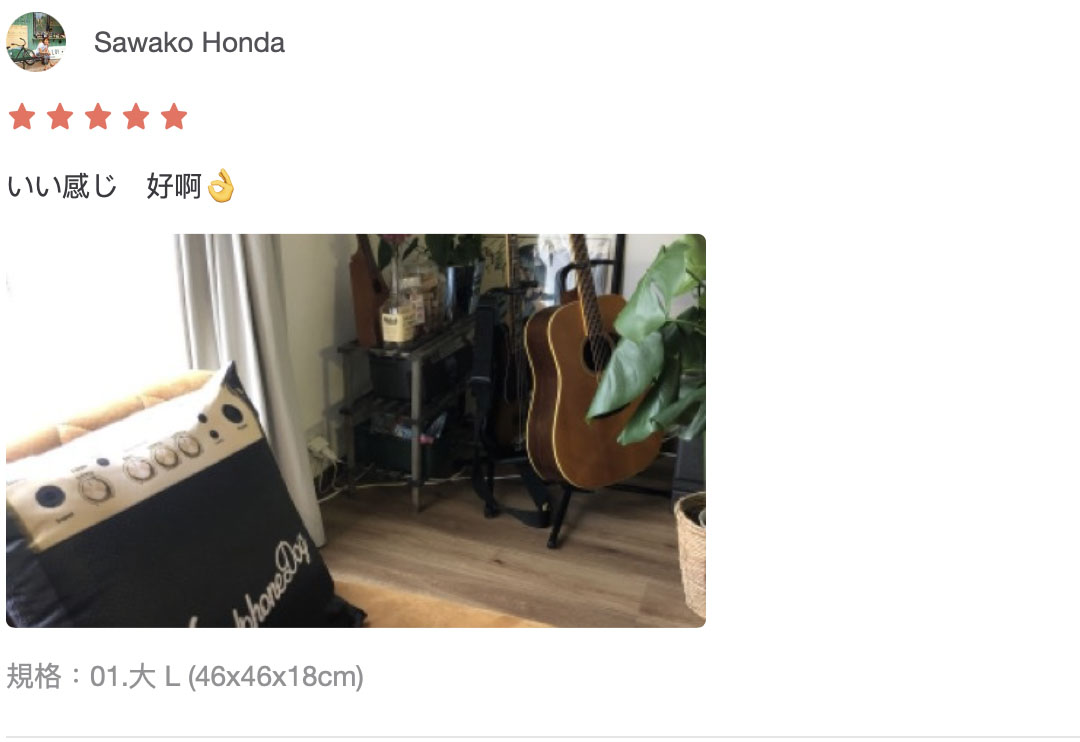The height and width of the screenshot is (742, 1080).
Task: Click the OK hand emoji in the review
Action: coord(221,186)
